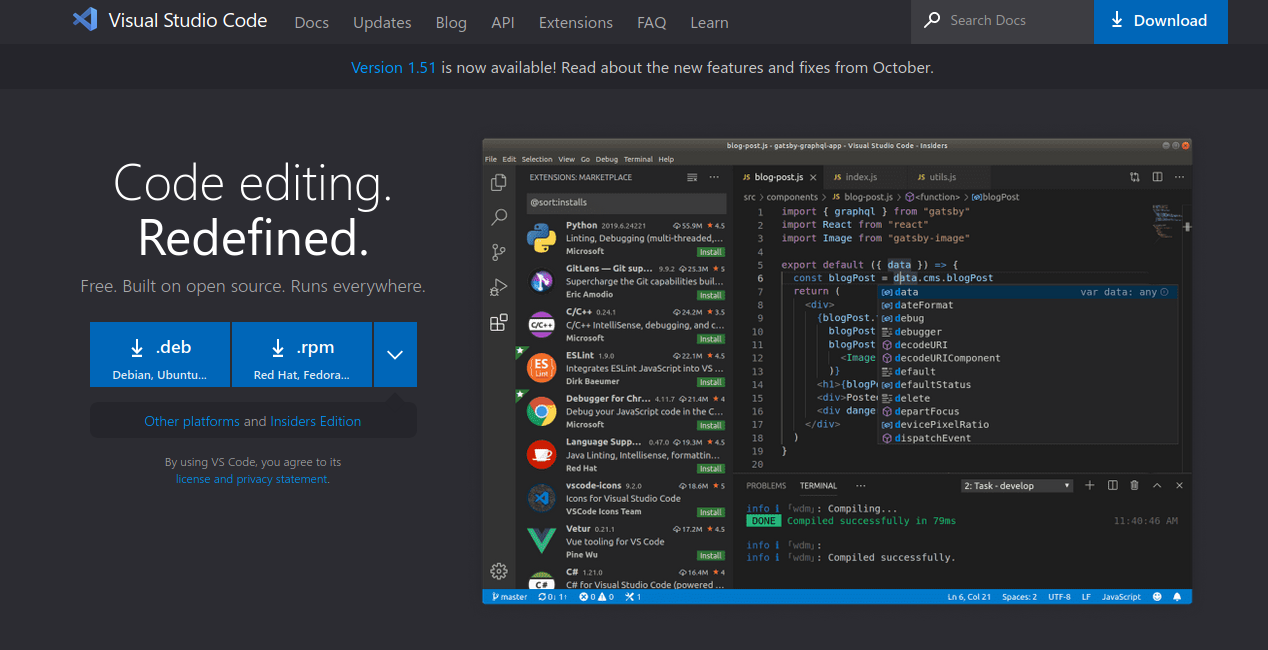Click the new terminal plus icon
This screenshot has height=650, width=1268.
tap(1091, 485)
